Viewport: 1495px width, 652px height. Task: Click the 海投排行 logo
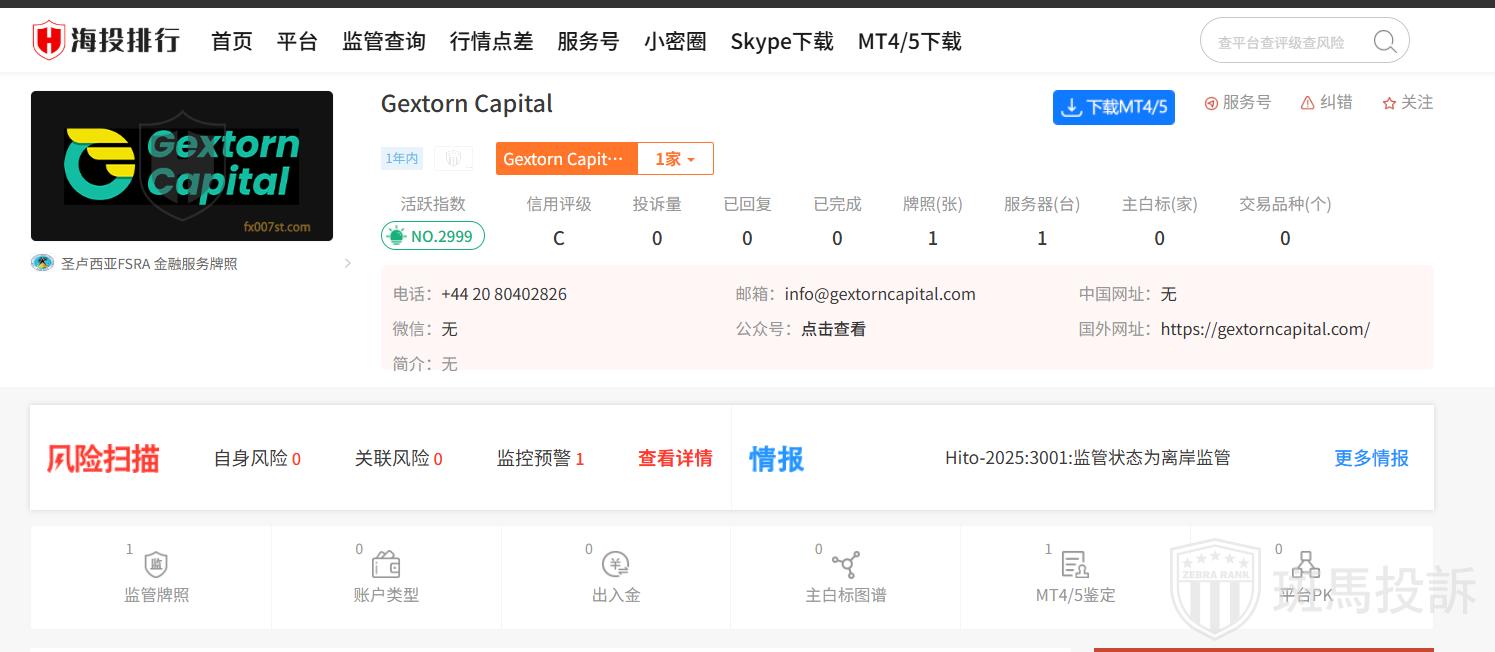click(x=106, y=41)
